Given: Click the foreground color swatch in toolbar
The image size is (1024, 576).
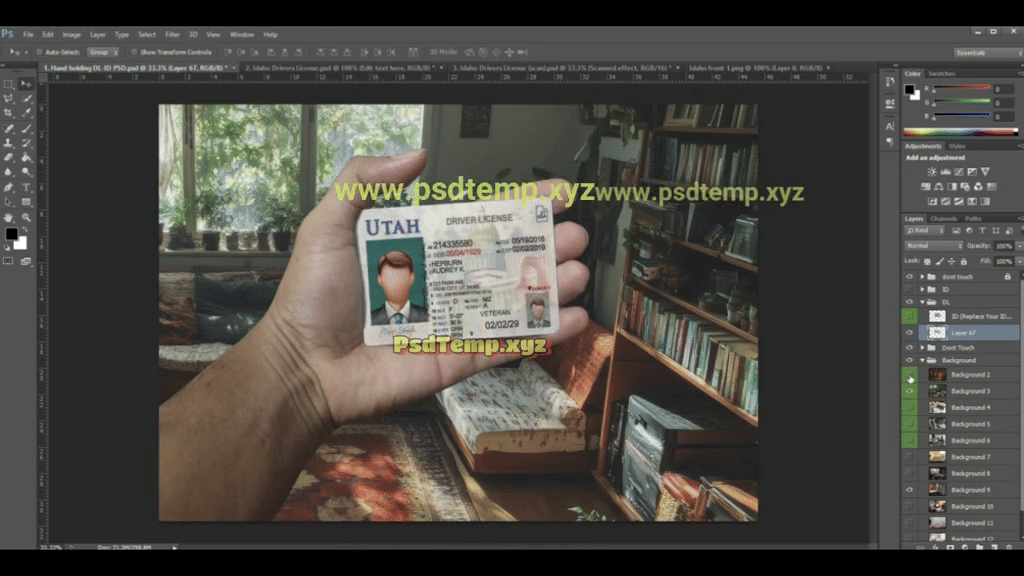Looking at the screenshot, I should [12, 233].
